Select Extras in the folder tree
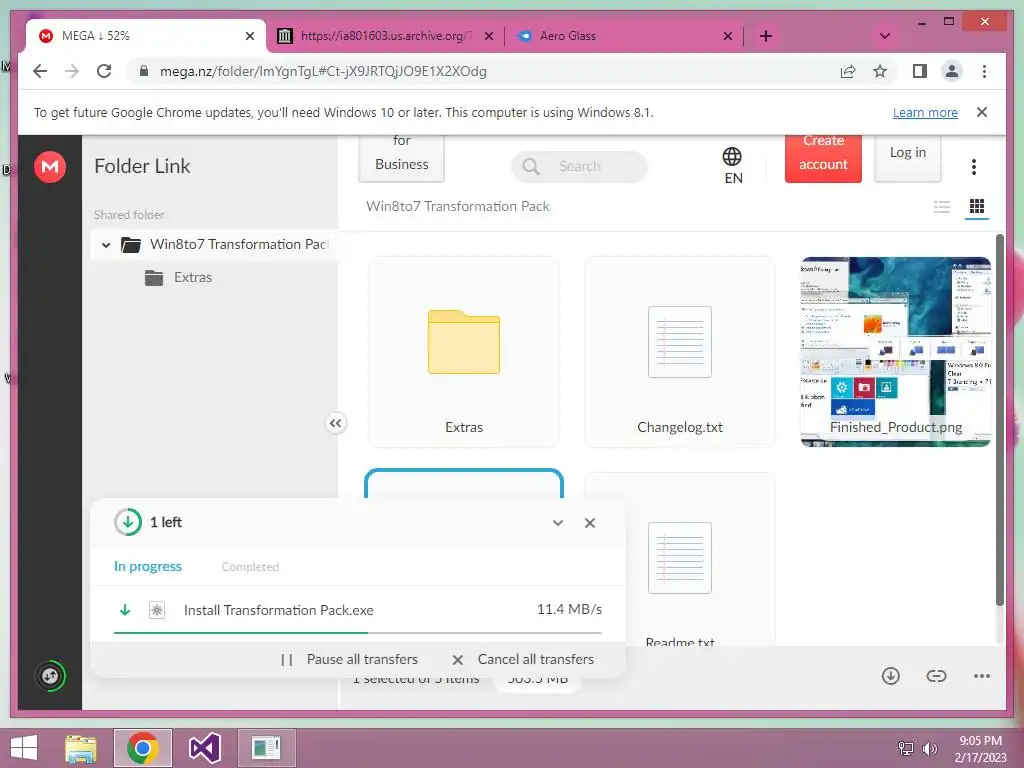The image size is (1024, 768). [x=193, y=278]
